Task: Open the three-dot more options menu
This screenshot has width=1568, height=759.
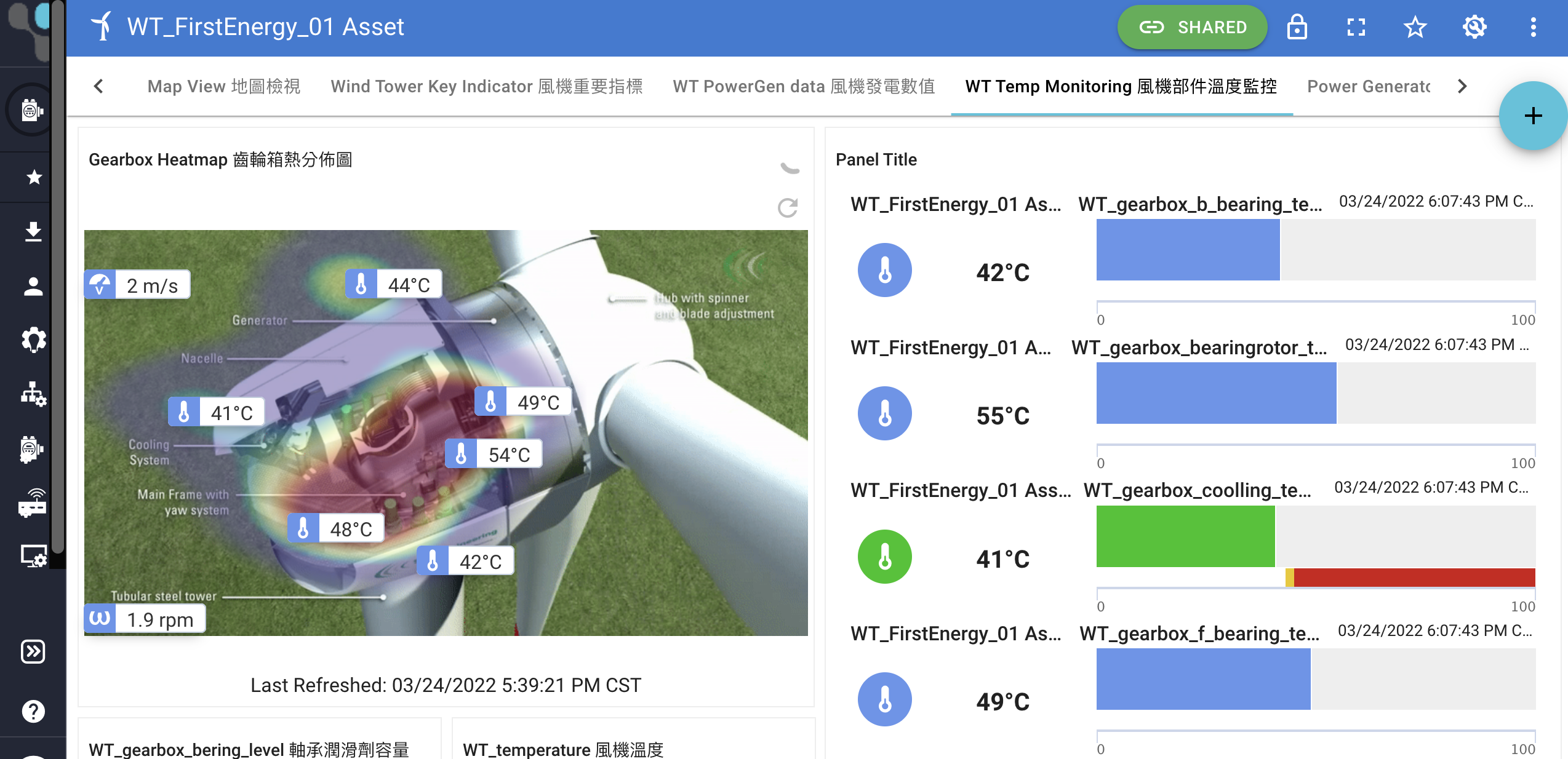Action: click(1533, 27)
